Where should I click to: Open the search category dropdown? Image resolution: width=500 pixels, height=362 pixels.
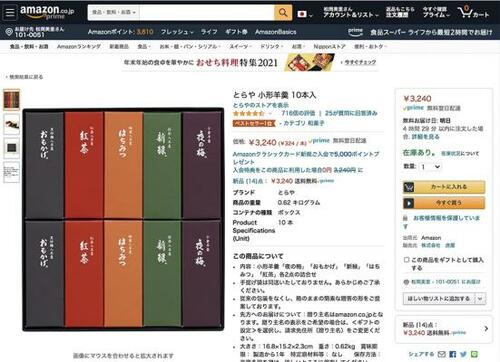114,13
